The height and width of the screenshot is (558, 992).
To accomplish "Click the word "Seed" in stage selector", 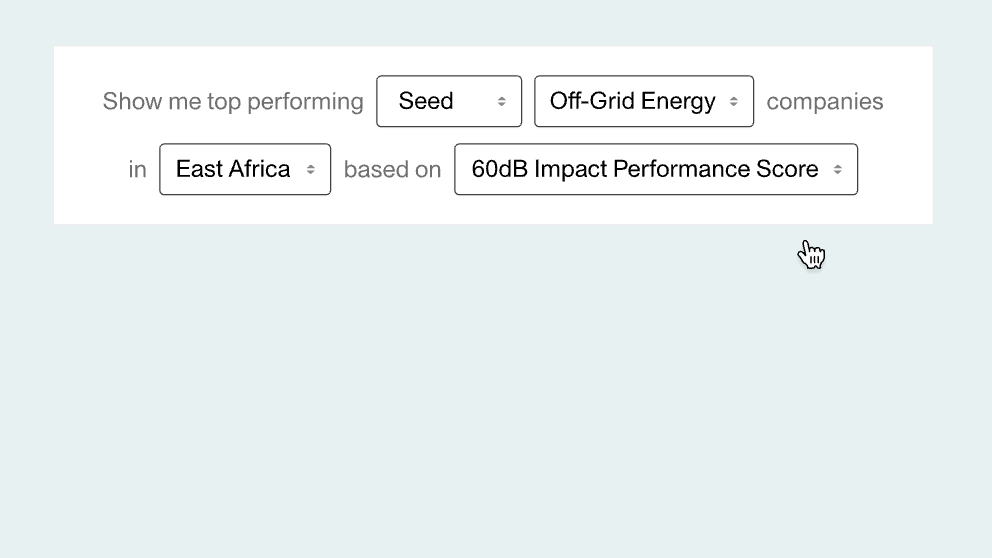I will point(426,101).
